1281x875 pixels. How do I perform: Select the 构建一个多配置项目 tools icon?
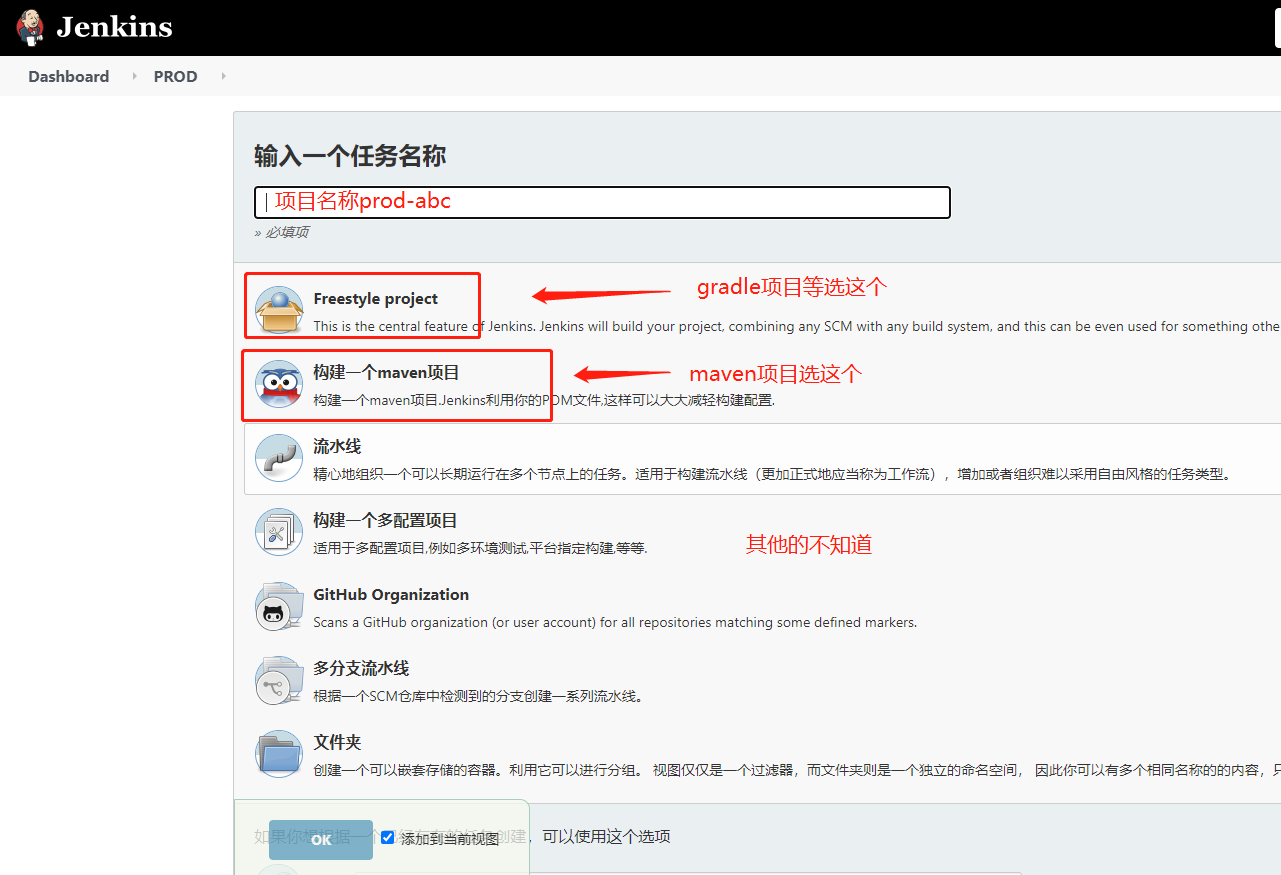[x=278, y=532]
